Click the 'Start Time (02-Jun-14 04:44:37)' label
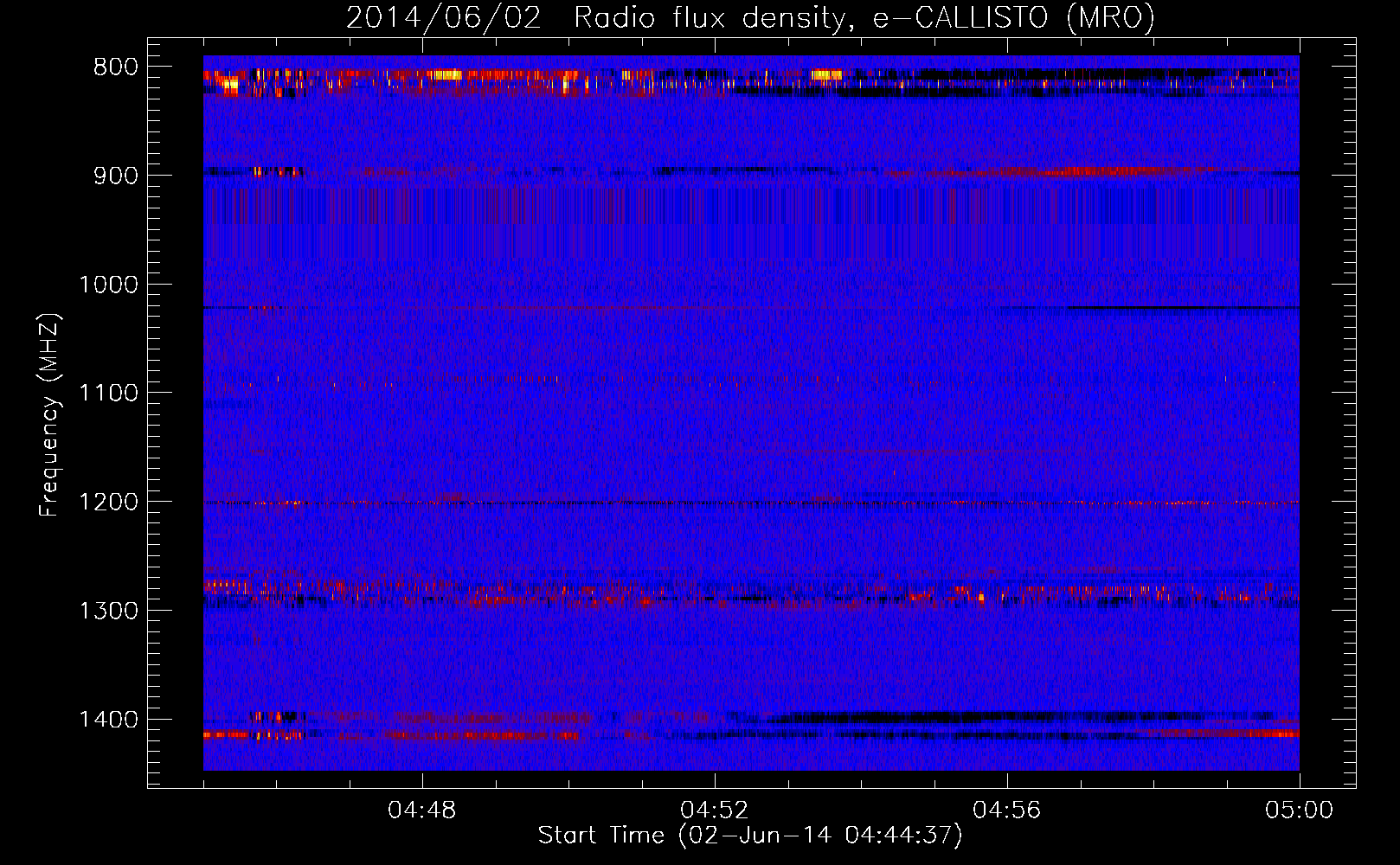The height and width of the screenshot is (865, 1400). click(750, 836)
